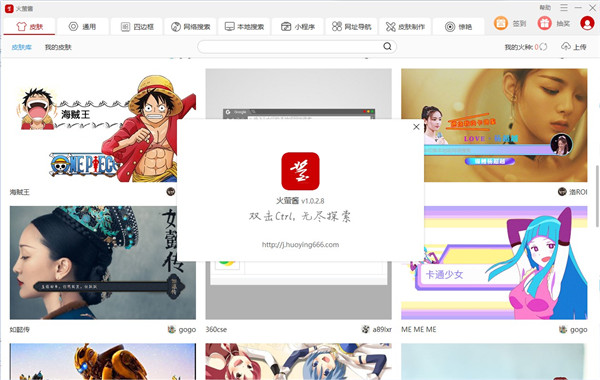Click gogo author avatar under ME ME ME
The width and height of the screenshot is (600, 380).
pyautogui.click(x=562, y=329)
